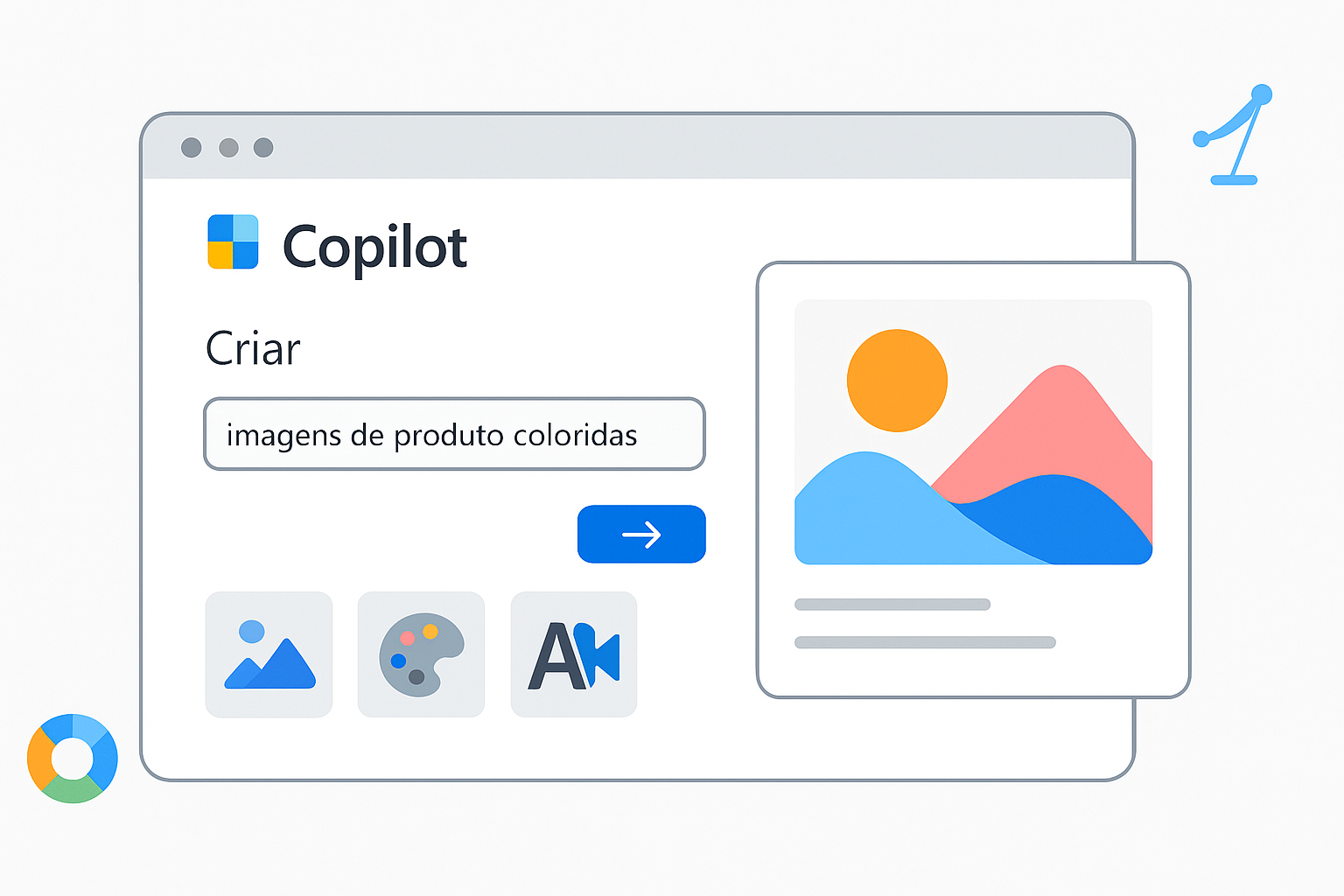The height and width of the screenshot is (896, 1344).
Task: Click the Copilot four-square logo
Action: pos(233,241)
